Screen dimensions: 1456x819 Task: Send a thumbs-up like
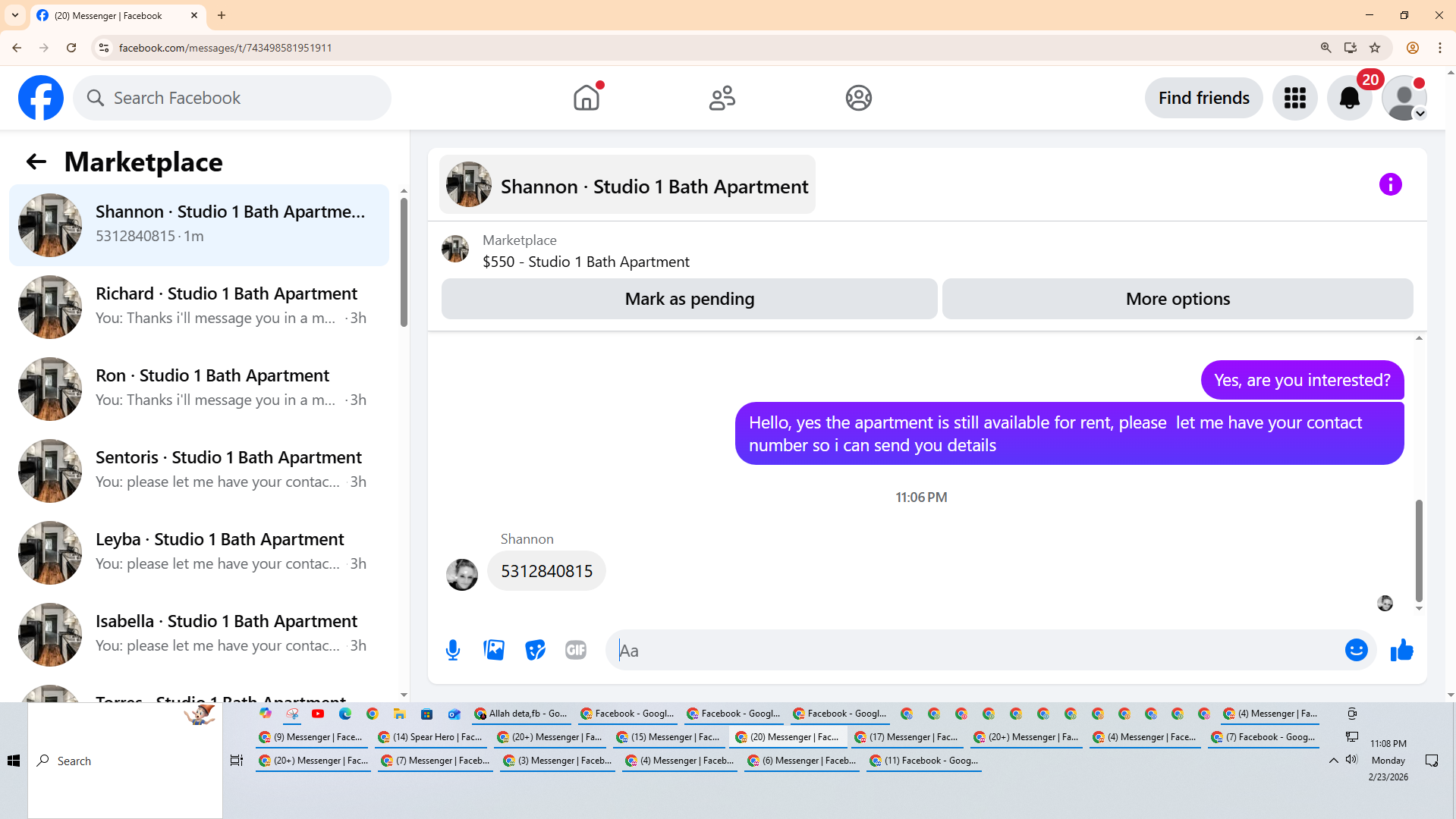tap(1401, 650)
